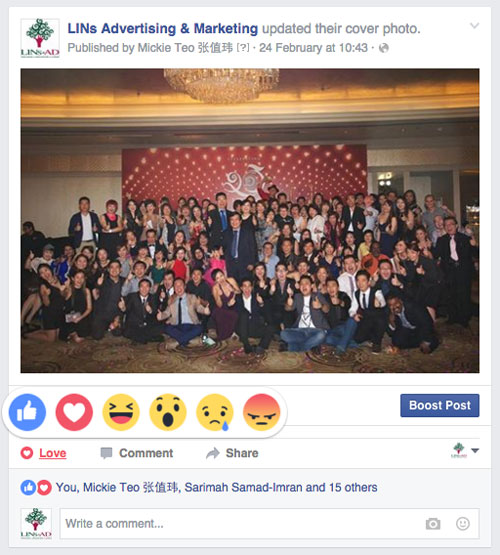Open LINs Advertising & Marketing page link
The width and height of the screenshot is (500, 555).
coord(163,29)
